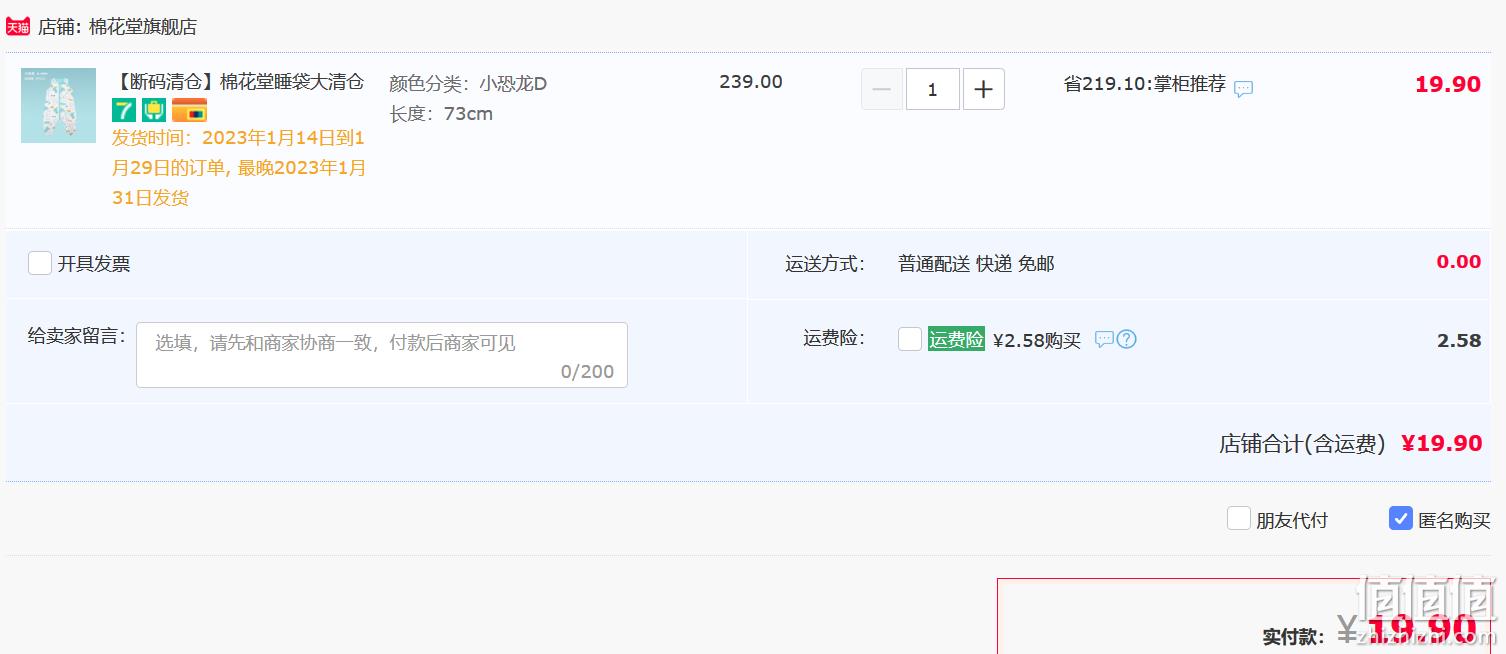1506x654 pixels.
Task: Click the quantity field showing 1
Action: pos(932,89)
